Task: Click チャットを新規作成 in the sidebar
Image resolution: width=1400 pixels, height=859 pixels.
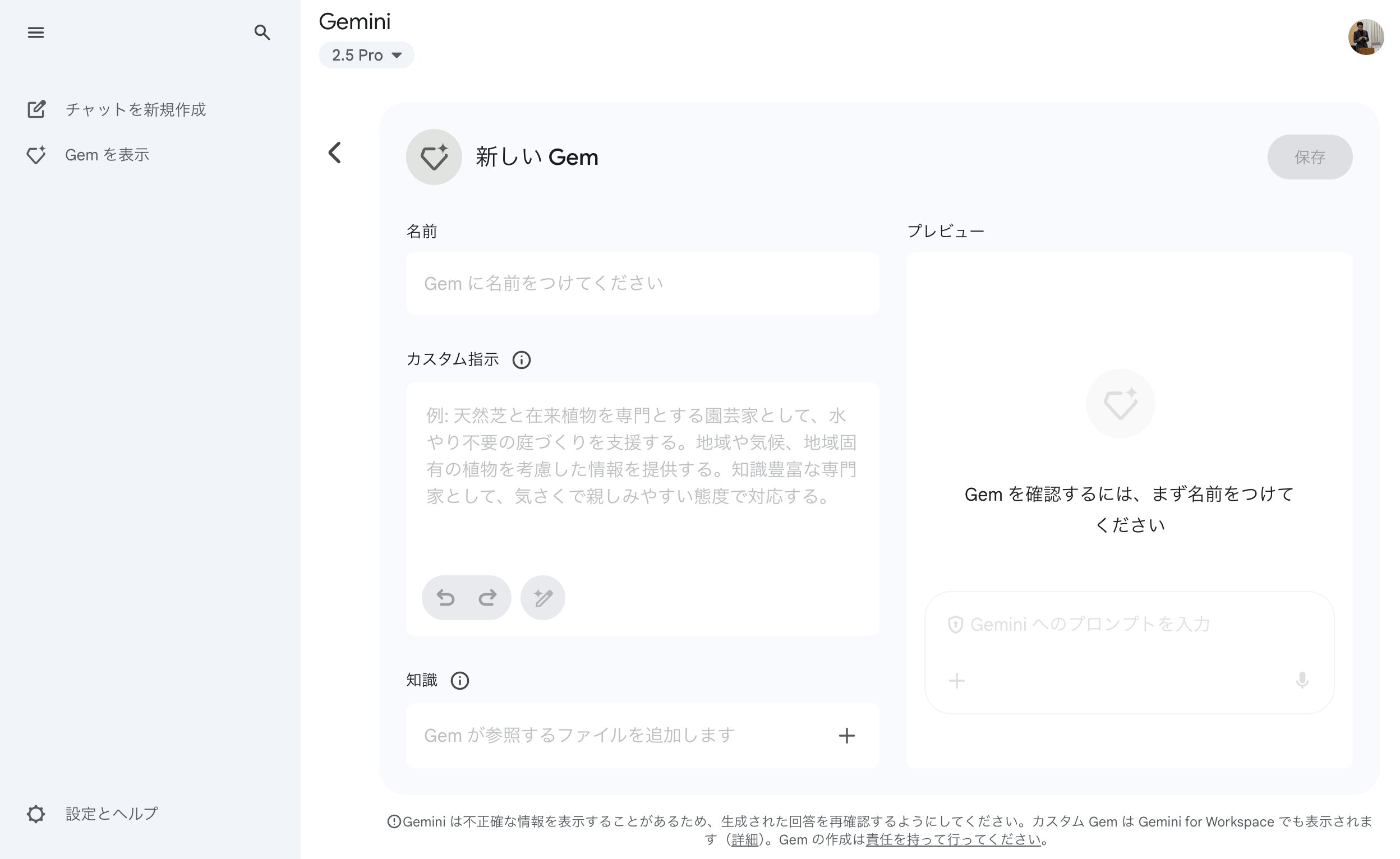Action: [135, 109]
